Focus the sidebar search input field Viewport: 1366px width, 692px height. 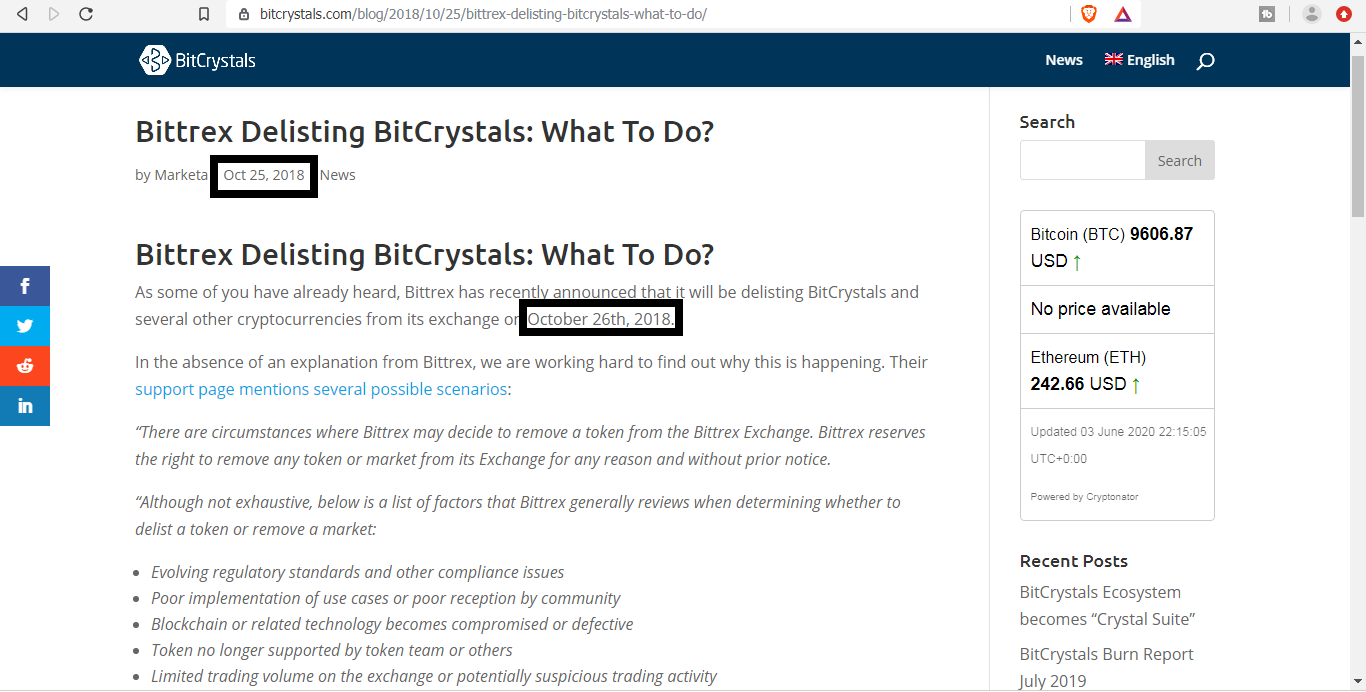pos(1082,160)
